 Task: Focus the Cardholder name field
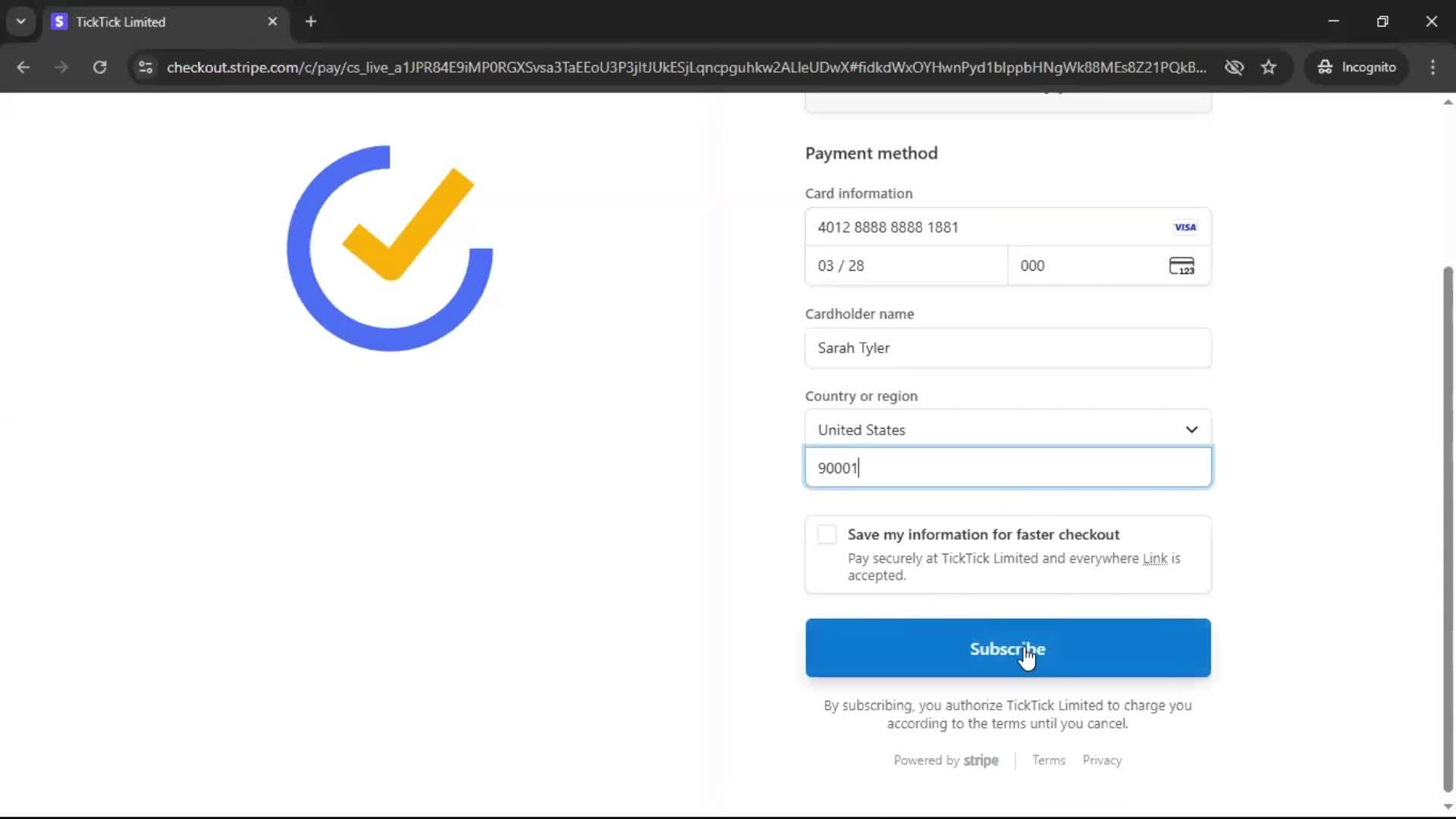pos(1007,348)
